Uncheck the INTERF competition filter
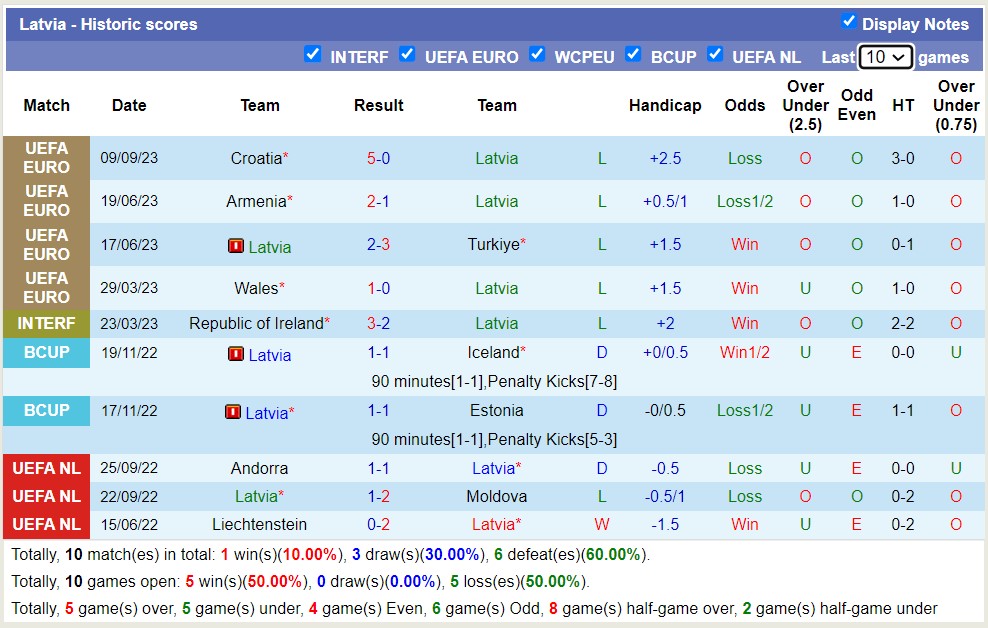 click(x=313, y=55)
